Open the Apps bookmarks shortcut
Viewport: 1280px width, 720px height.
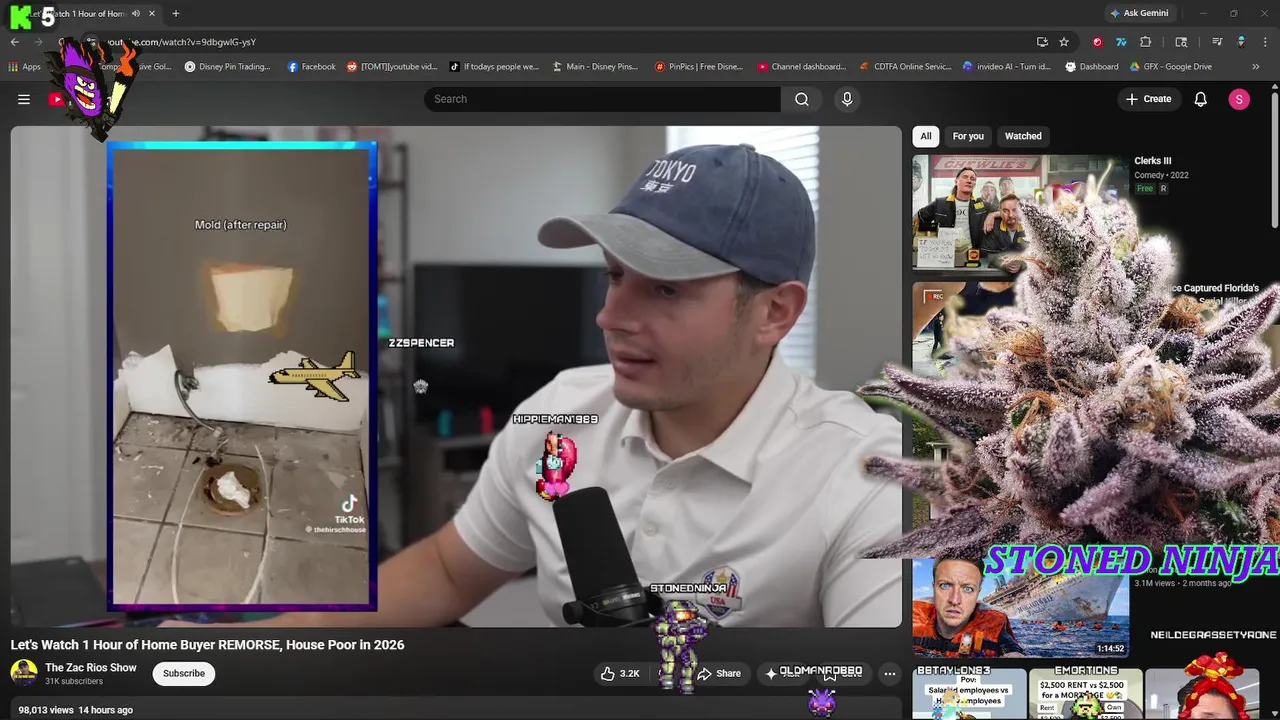point(24,67)
